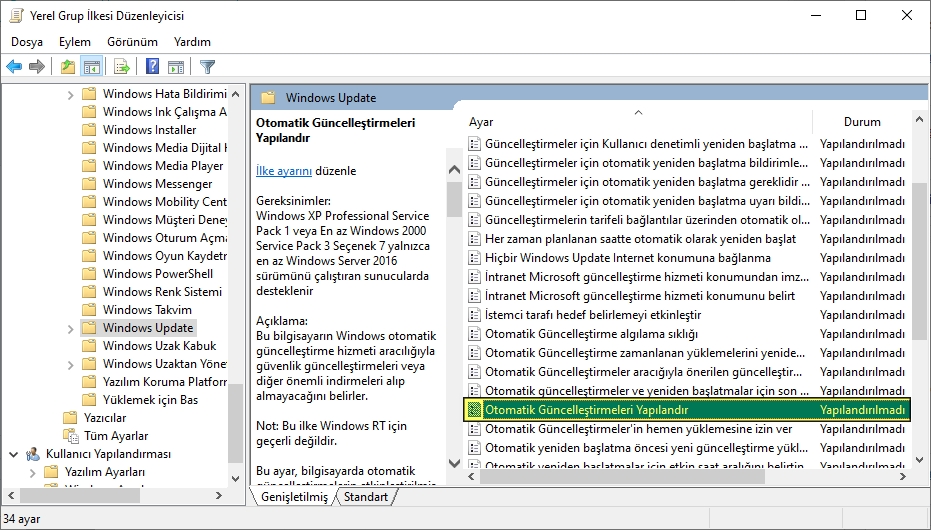Select Windows Oyun Kaydetme tree item
Screen dimensions: 931x530
(164, 256)
